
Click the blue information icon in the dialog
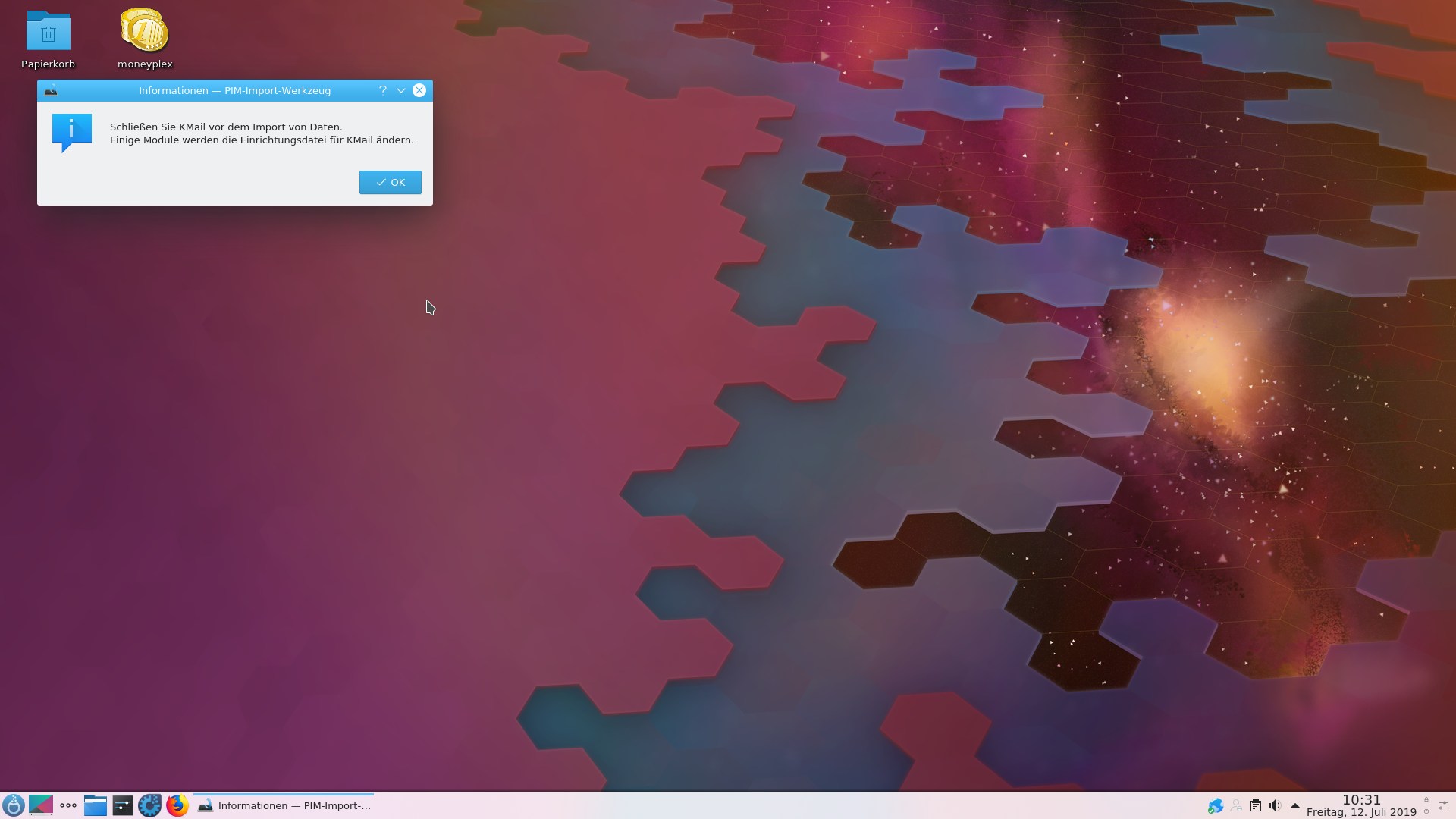pos(72,133)
